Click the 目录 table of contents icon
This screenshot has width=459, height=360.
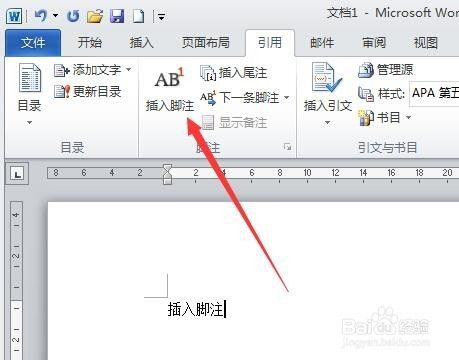tap(30, 77)
